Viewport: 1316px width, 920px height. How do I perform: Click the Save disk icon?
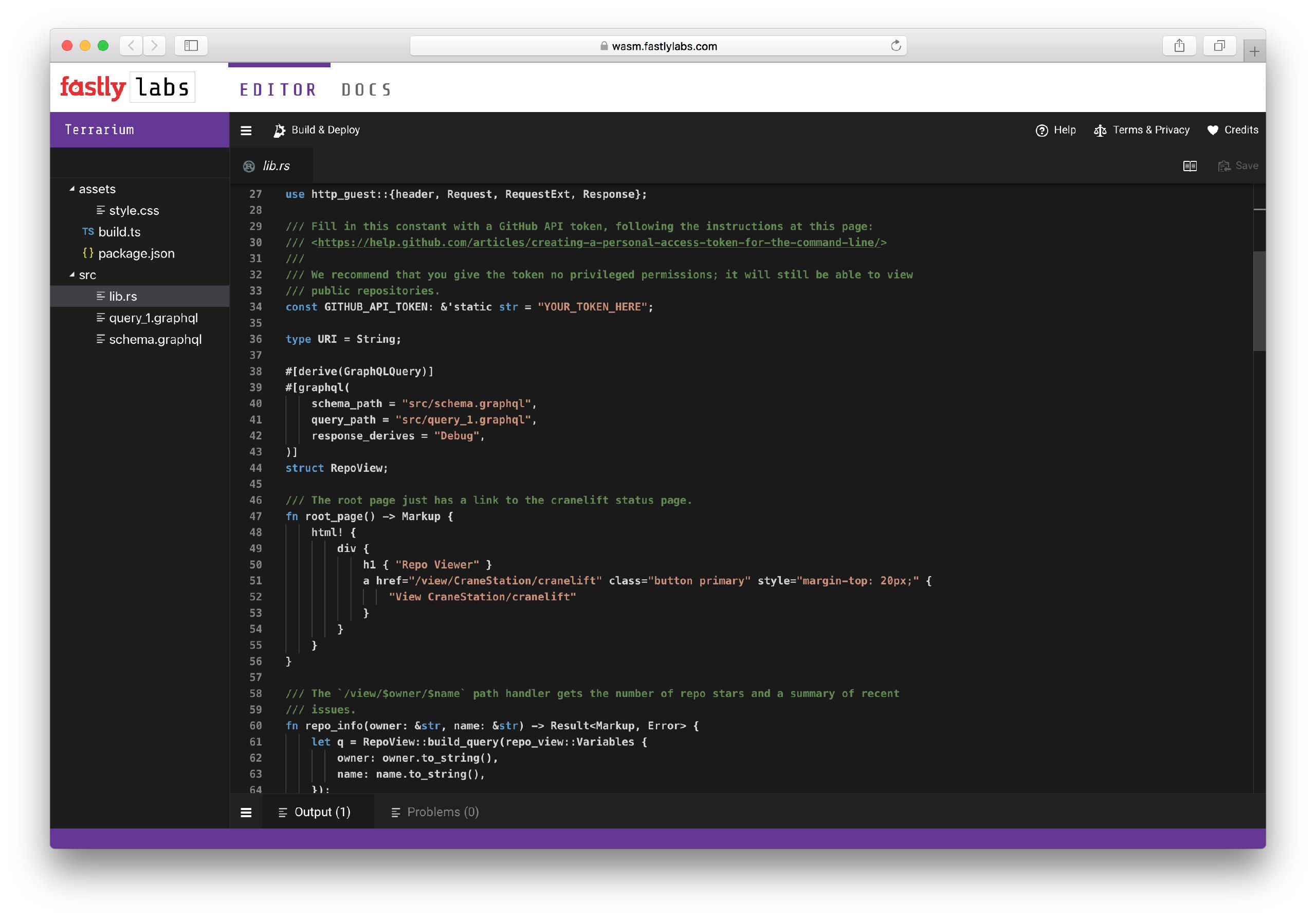coord(1223,165)
